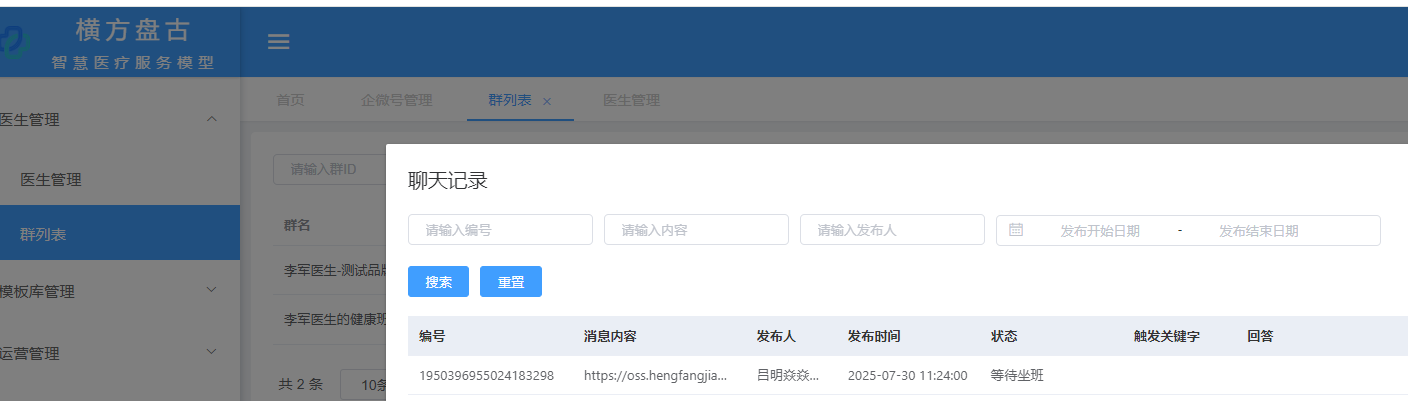Click the 横方盘古 logo icon
The width and height of the screenshot is (1408, 401).
(14, 42)
